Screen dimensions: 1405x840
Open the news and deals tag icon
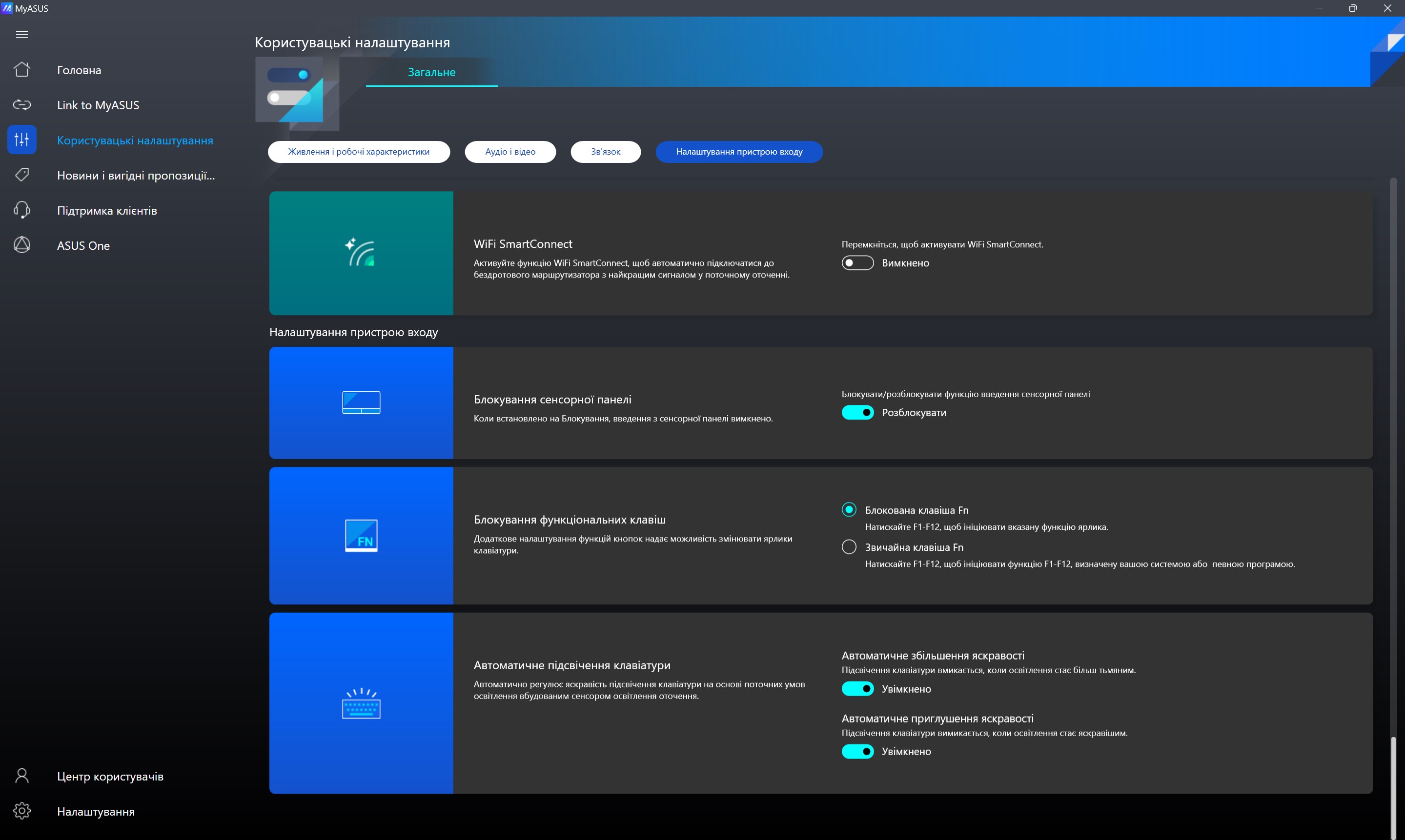pos(21,175)
